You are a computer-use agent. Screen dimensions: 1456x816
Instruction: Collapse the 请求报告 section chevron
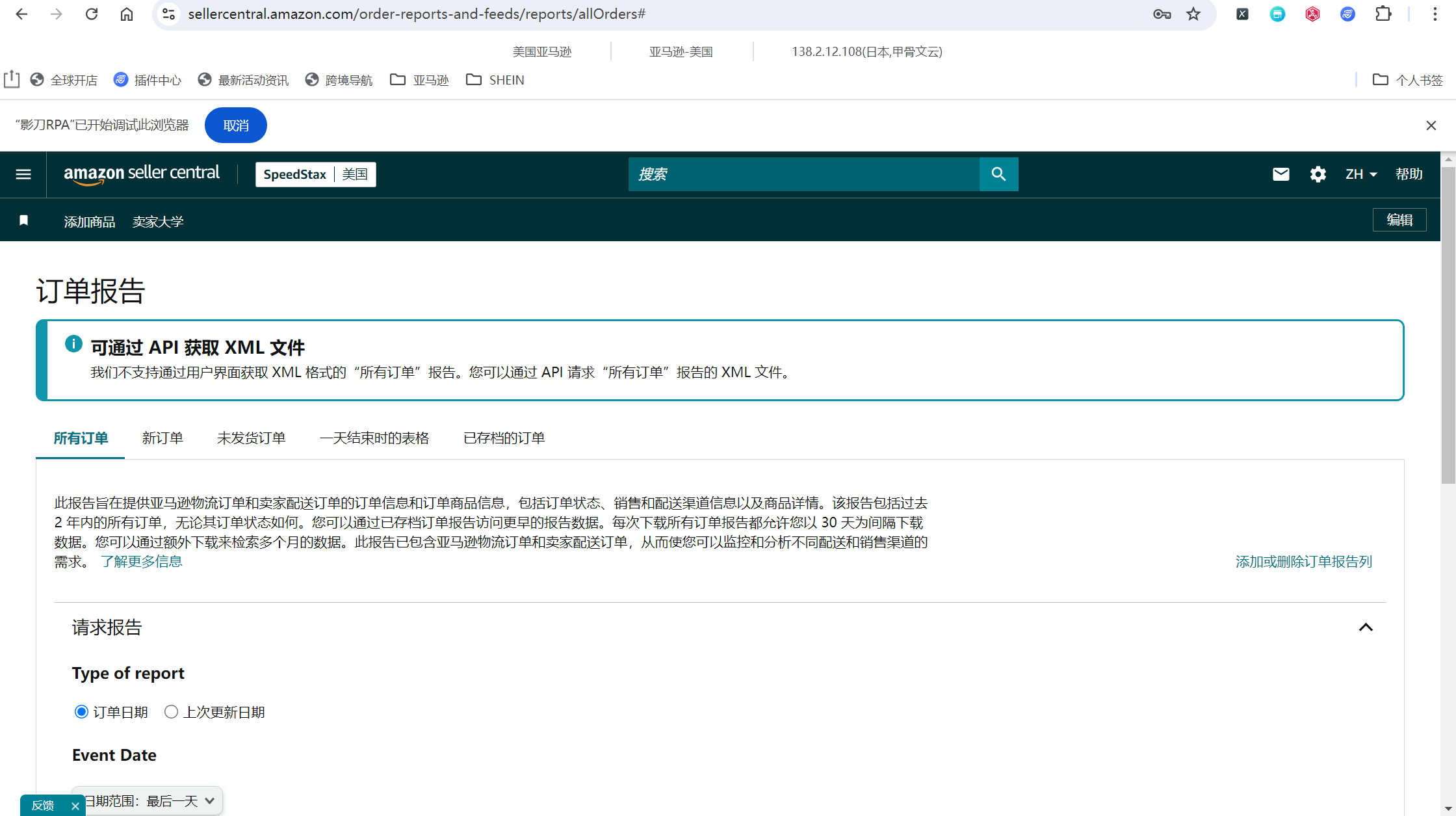point(1366,627)
